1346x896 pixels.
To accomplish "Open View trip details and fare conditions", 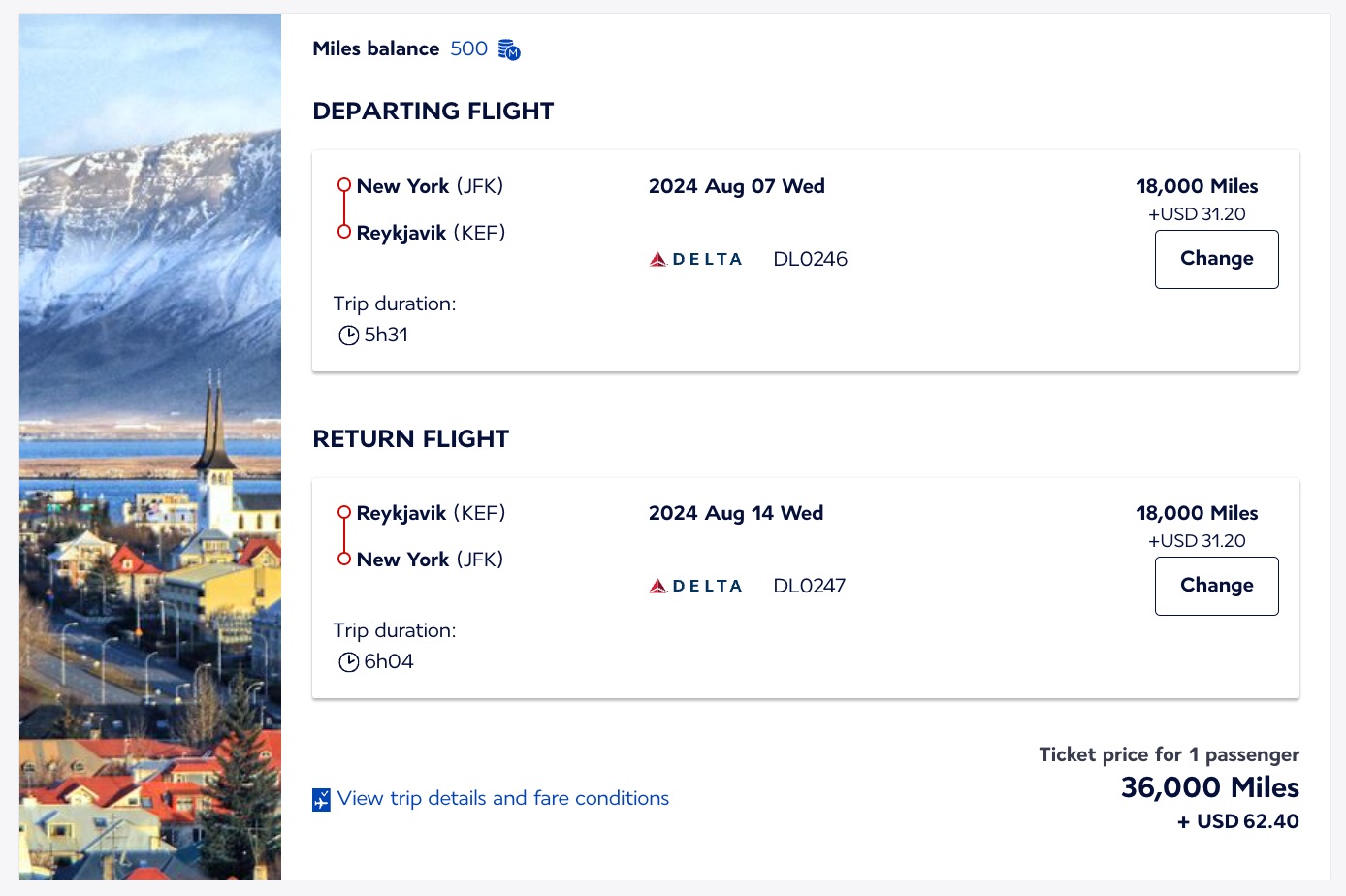I will pos(502,798).
